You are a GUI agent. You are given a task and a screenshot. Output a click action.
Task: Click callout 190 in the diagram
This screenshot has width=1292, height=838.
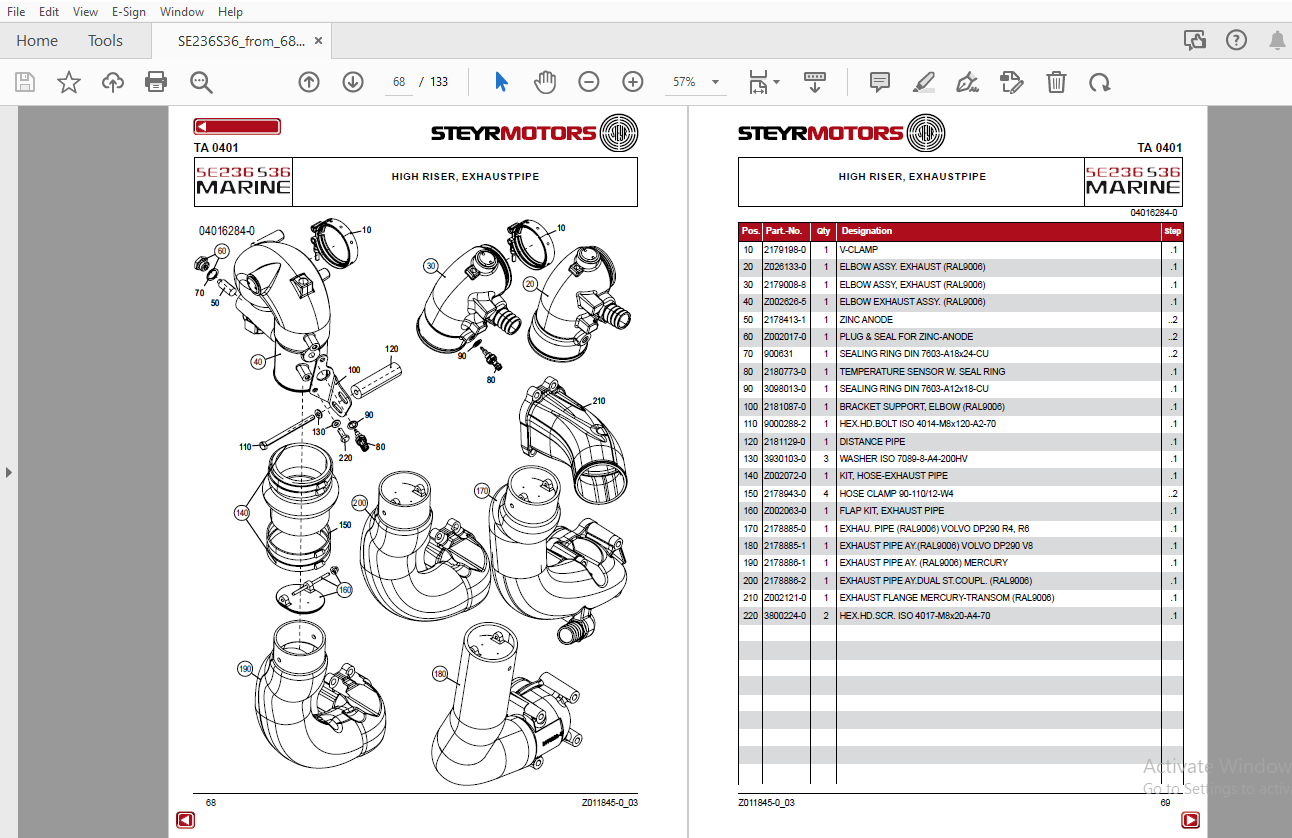tap(245, 668)
